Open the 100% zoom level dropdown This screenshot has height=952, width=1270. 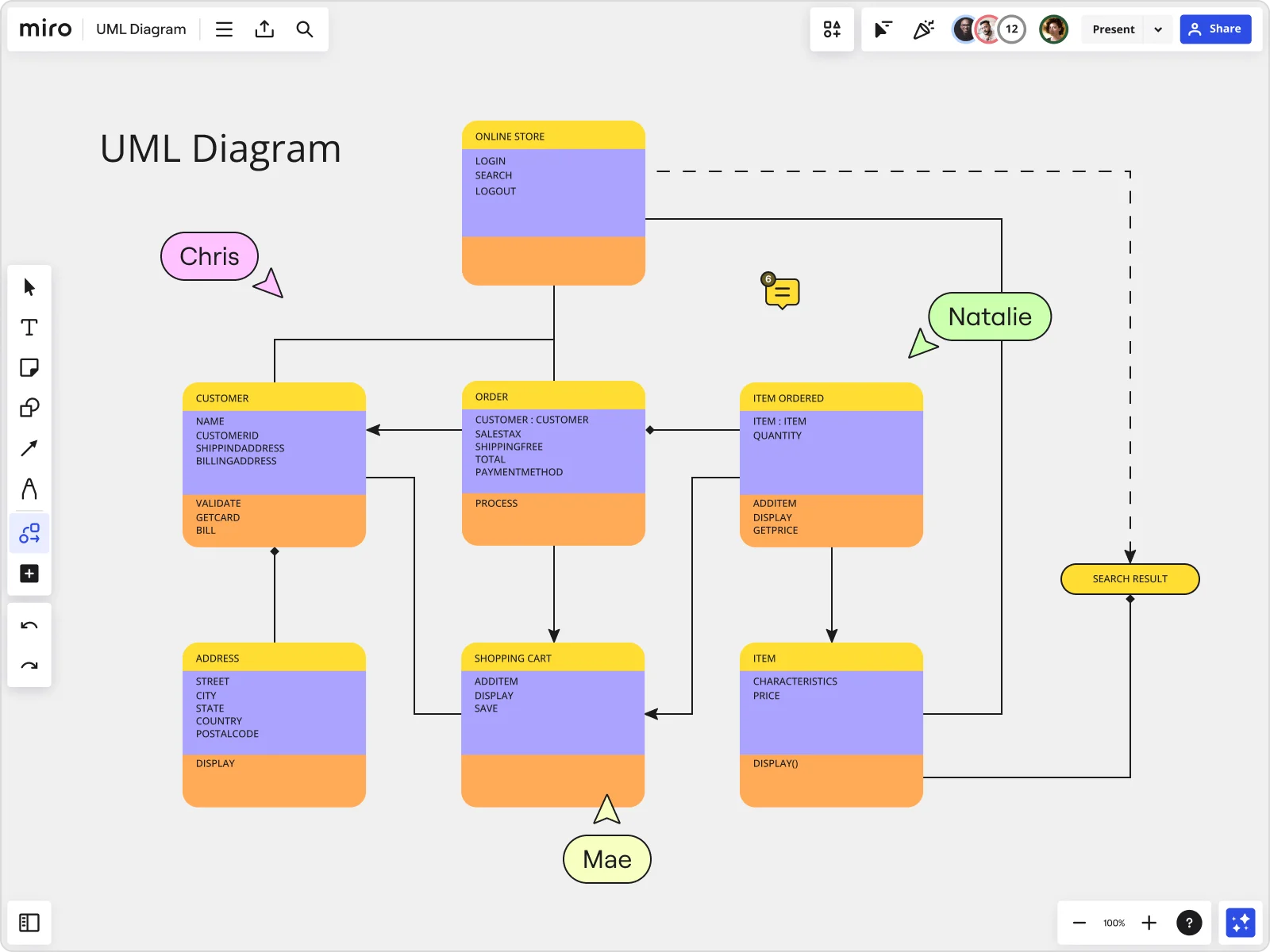[1114, 923]
